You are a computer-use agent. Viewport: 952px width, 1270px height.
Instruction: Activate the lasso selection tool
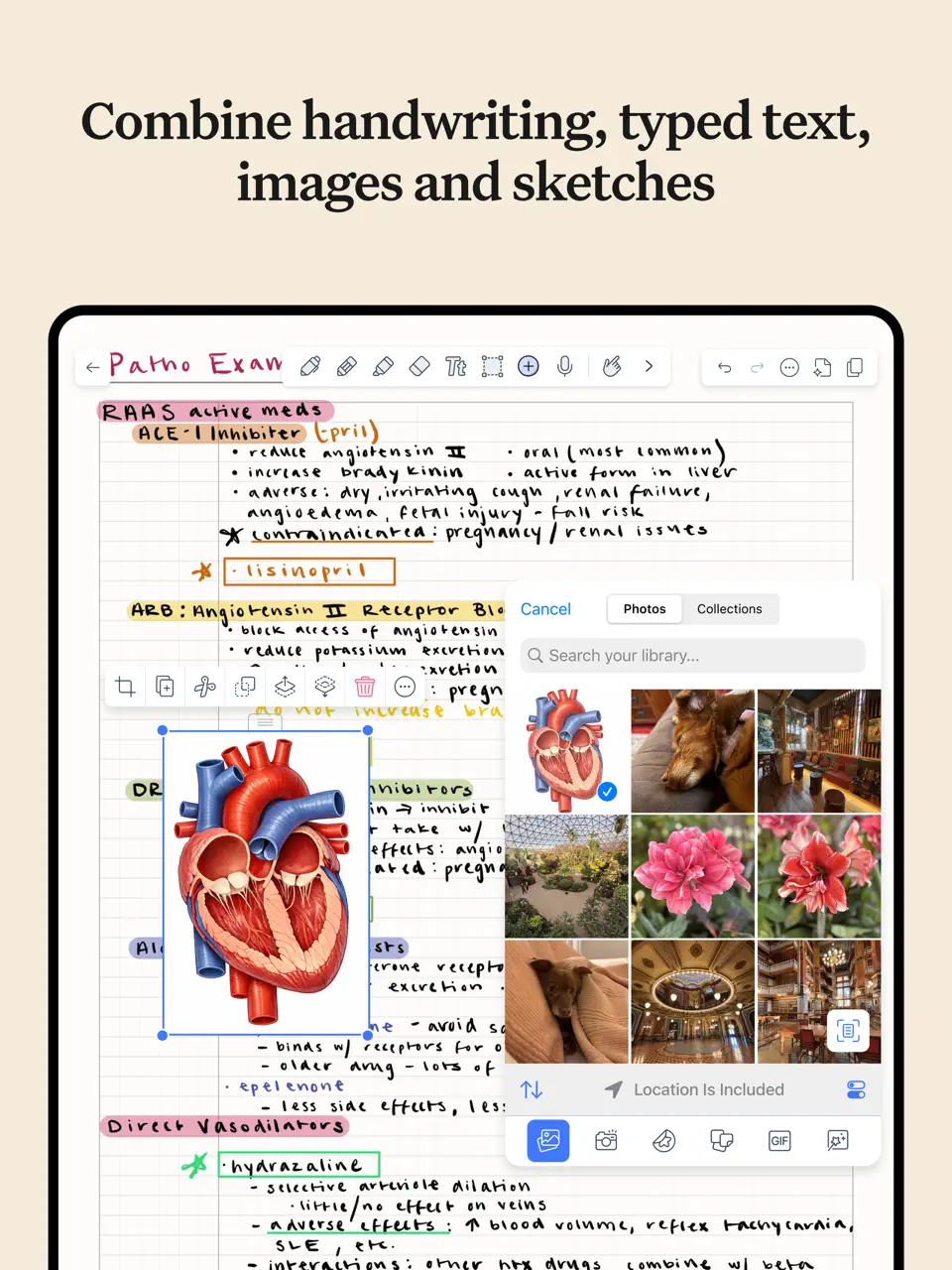(492, 367)
